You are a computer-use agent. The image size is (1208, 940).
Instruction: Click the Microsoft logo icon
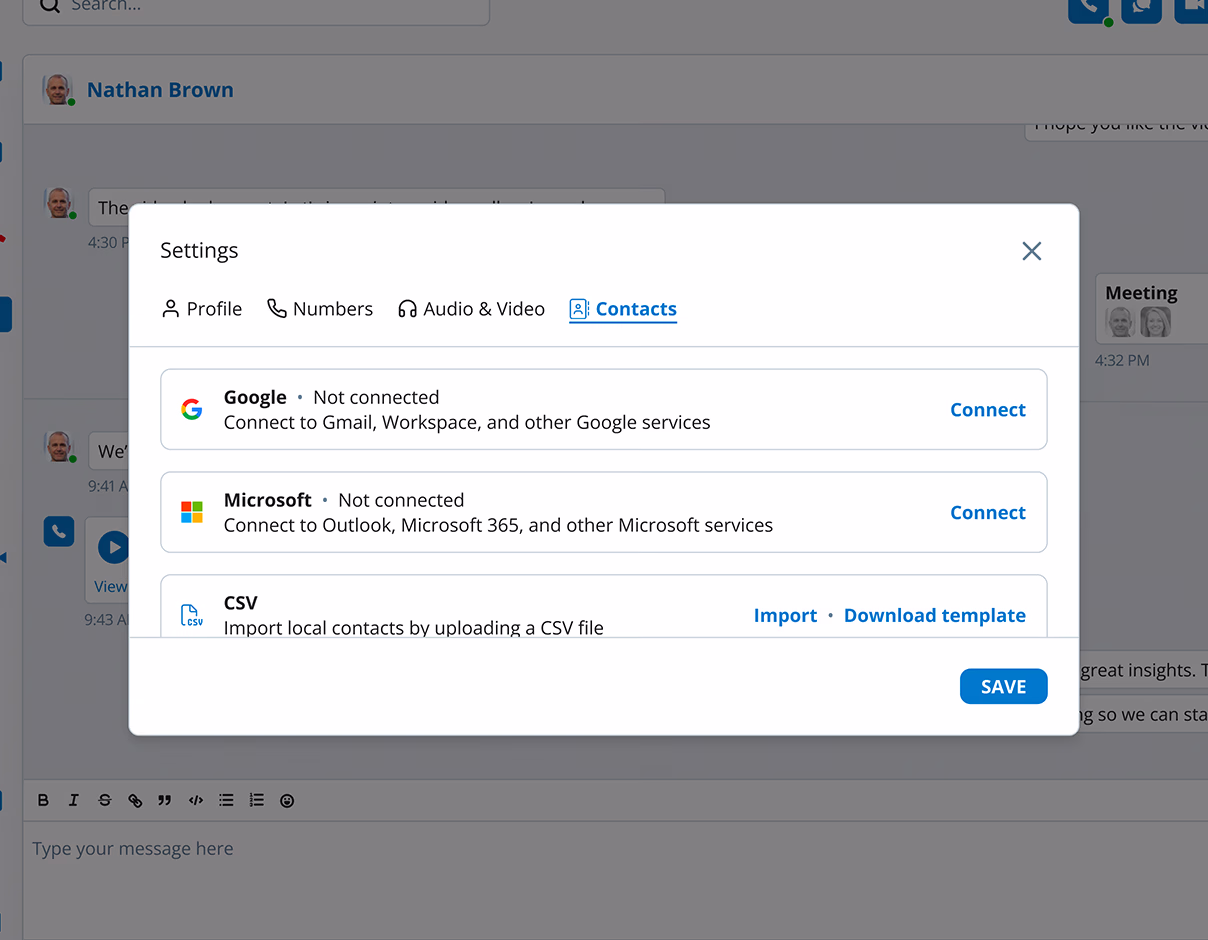pyautogui.click(x=191, y=512)
